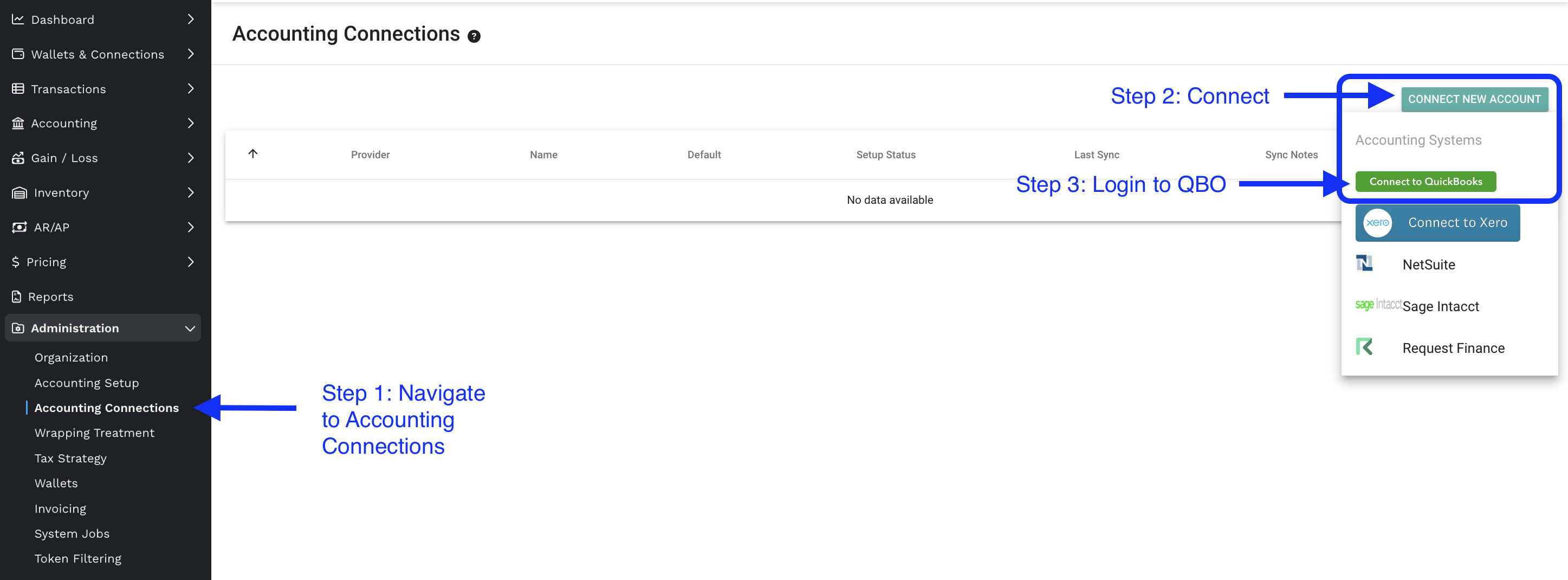Viewport: 1568px width, 580px height.
Task: Click the Gain / Loss icon
Action: [x=18, y=158]
